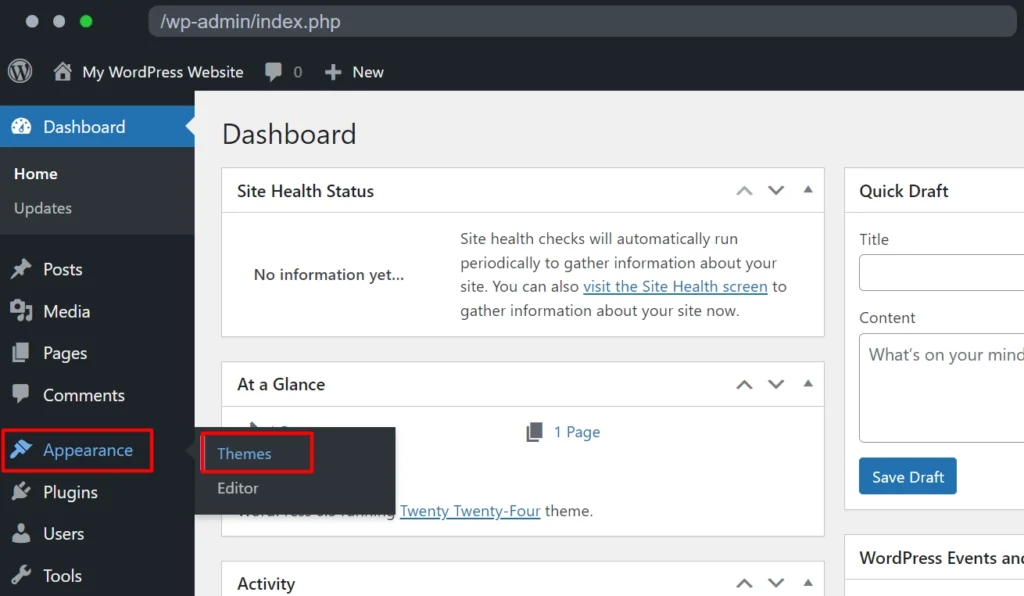Open Media via its camera-music icon
This screenshot has height=596, width=1024.
tap(22, 311)
